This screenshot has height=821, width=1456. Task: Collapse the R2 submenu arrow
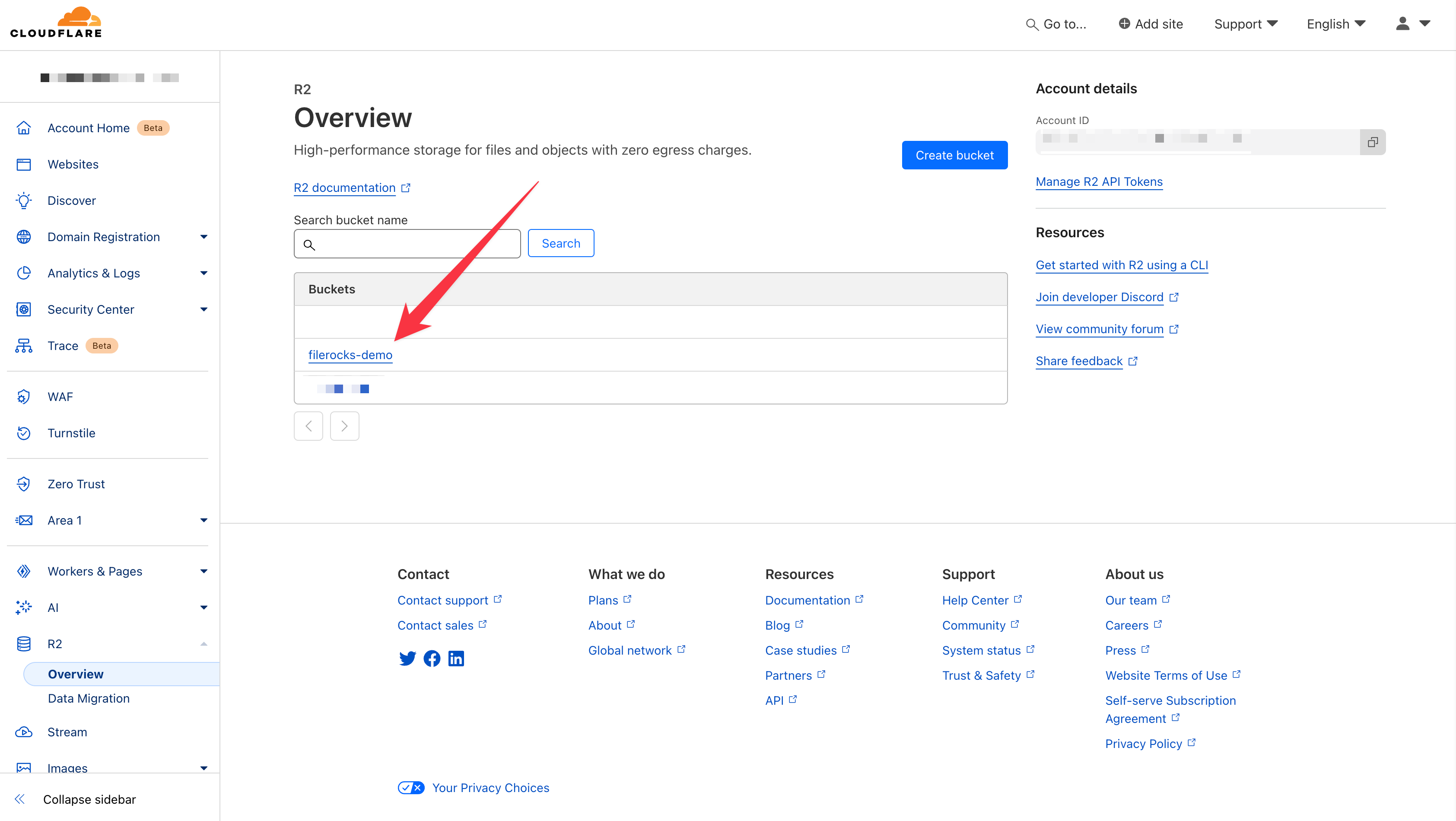pos(204,643)
